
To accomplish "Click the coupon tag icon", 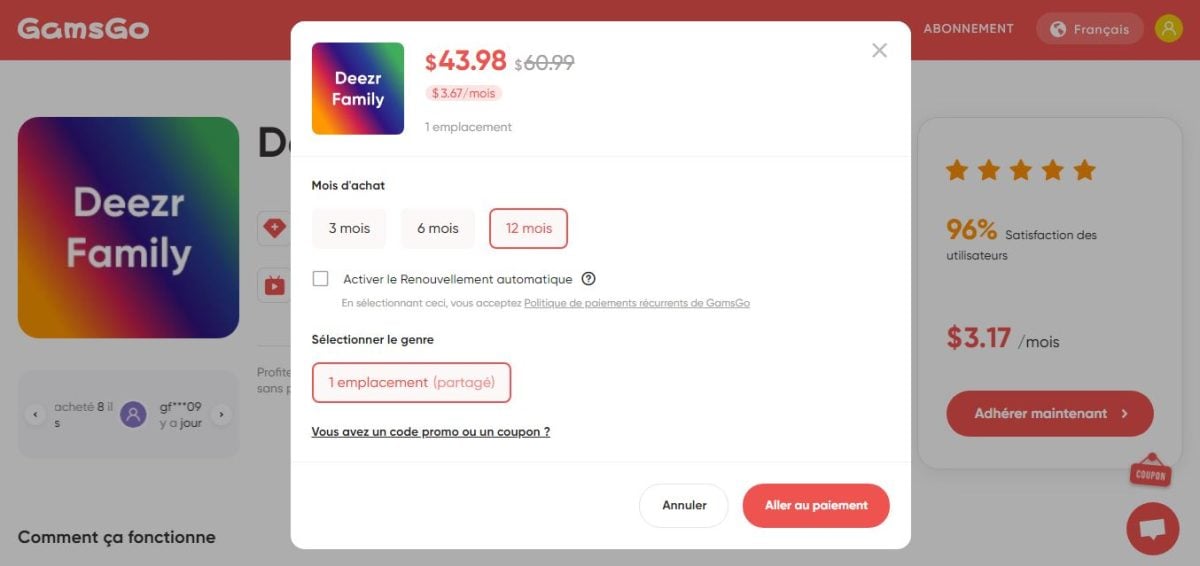I will [1150, 471].
